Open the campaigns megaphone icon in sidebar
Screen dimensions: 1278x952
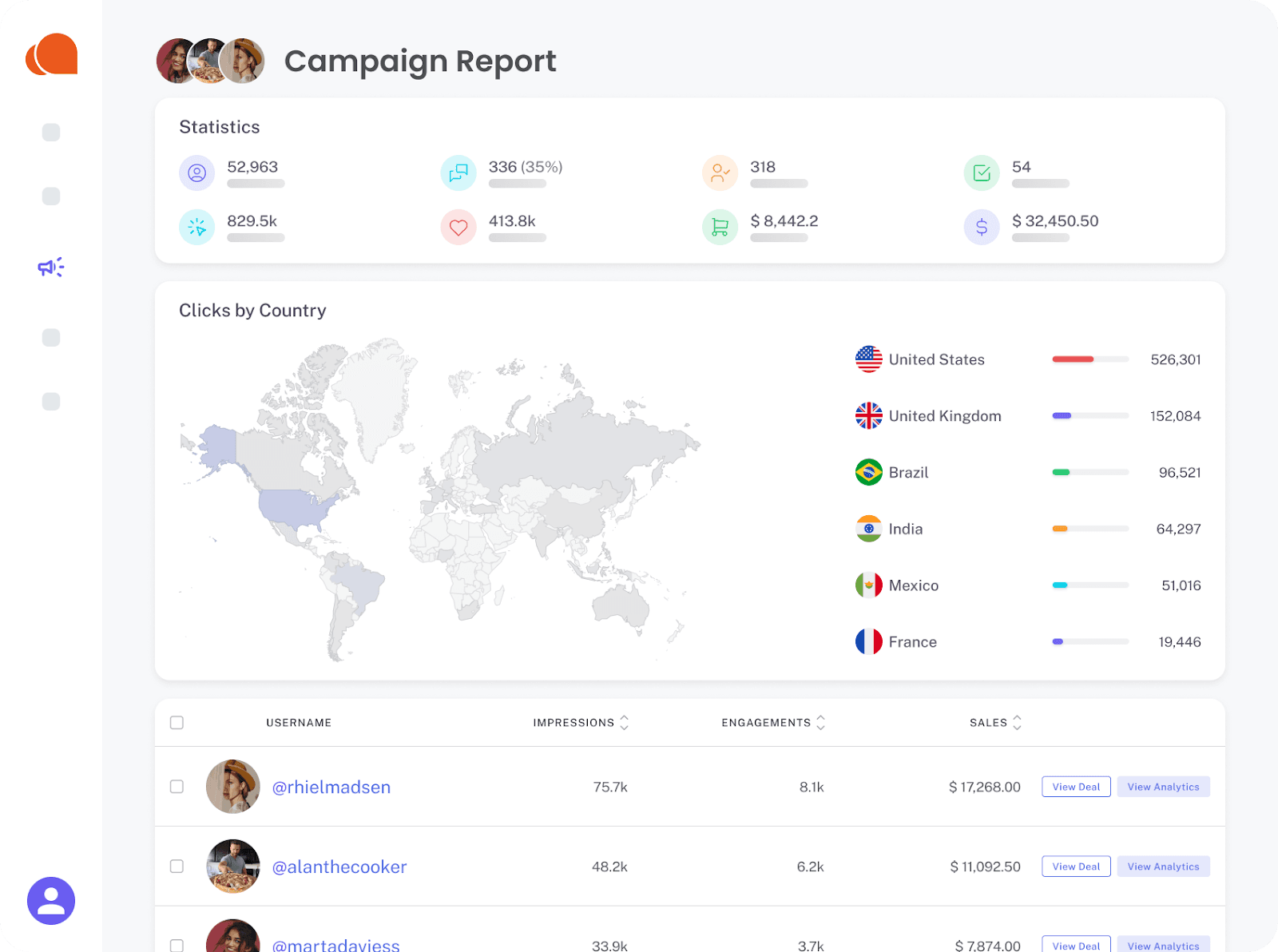50,267
